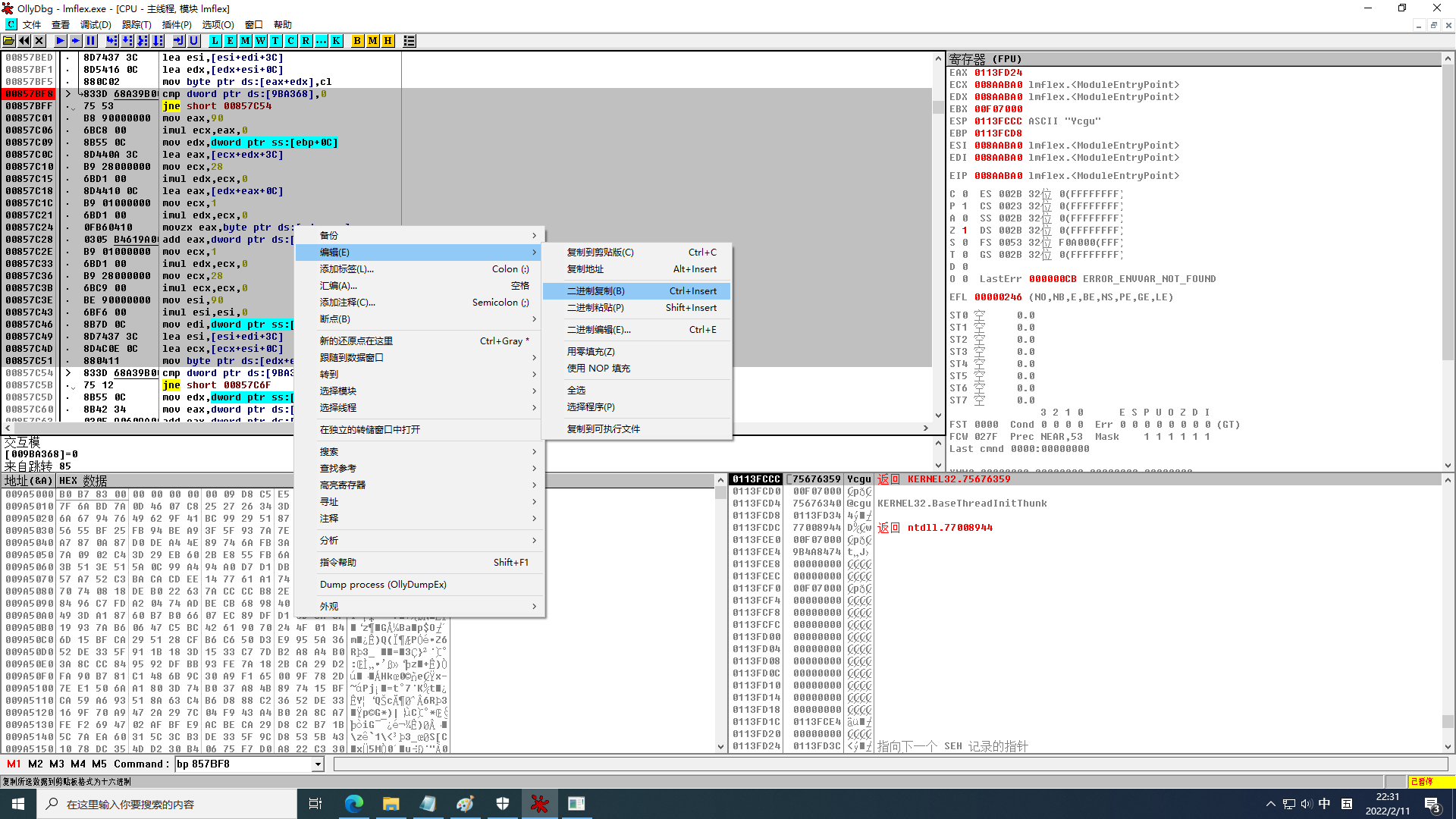The width and height of the screenshot is (1456, 819).
Task: Choose 使用 NOP 填充 menu entry
Action: [x=598, y=369]
